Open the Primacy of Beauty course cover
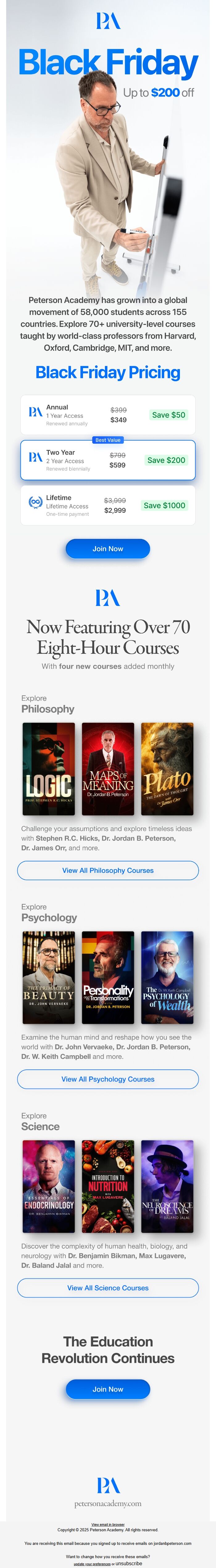Screen dimensions: 216x1568 [x=49, y=977]
